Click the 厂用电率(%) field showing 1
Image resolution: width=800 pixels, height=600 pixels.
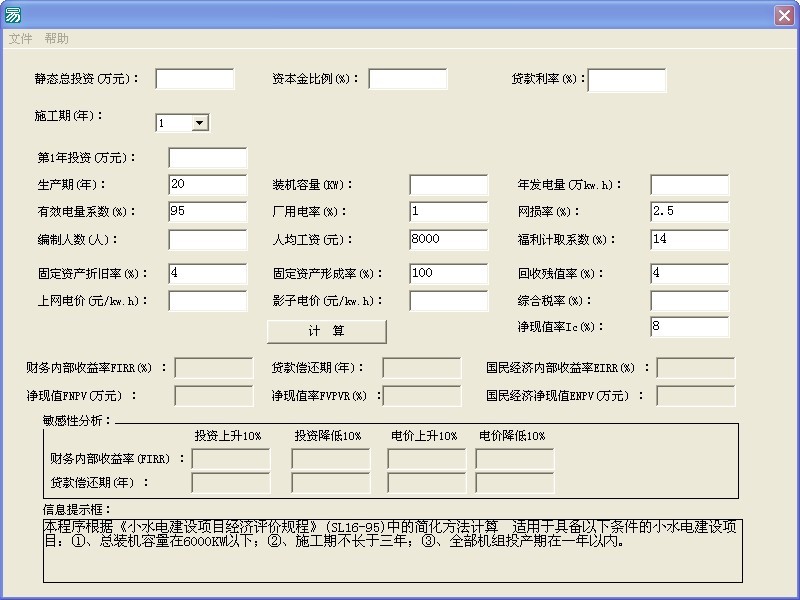448,212
